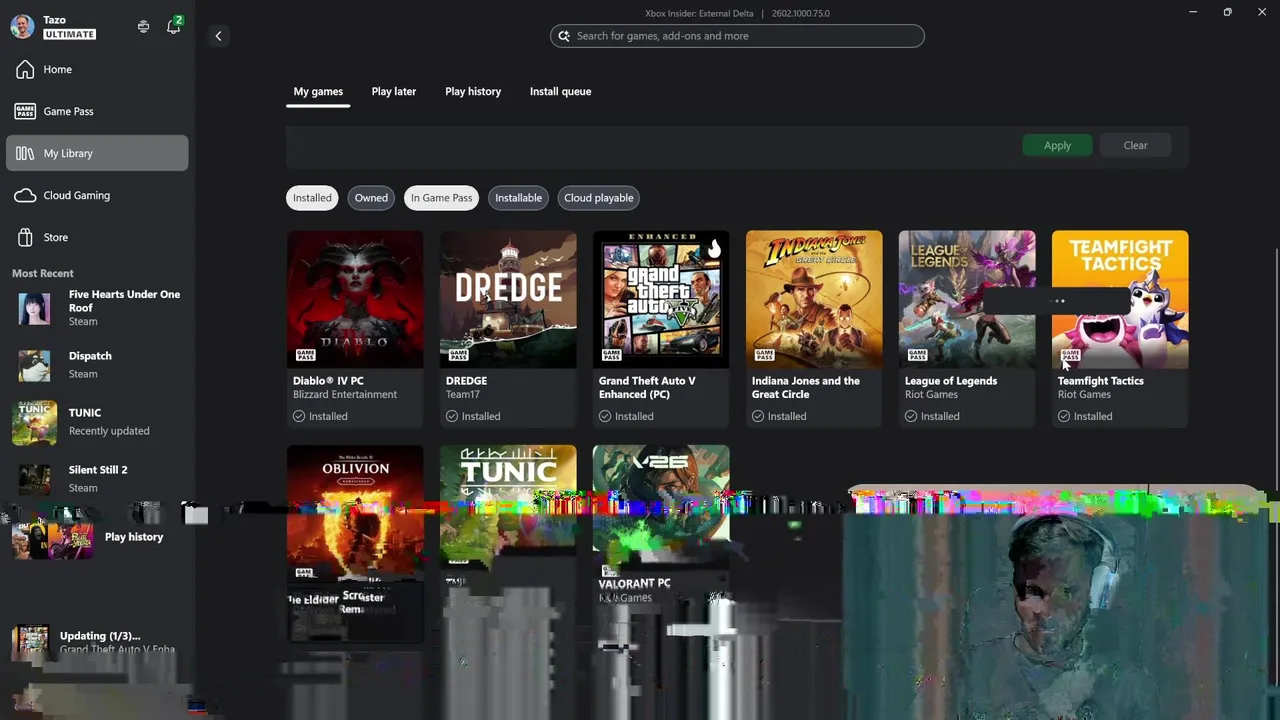Click Blizzard Entertainment publisher text
The height and width of the screenshot is (720, 1280).
[345, 395]
